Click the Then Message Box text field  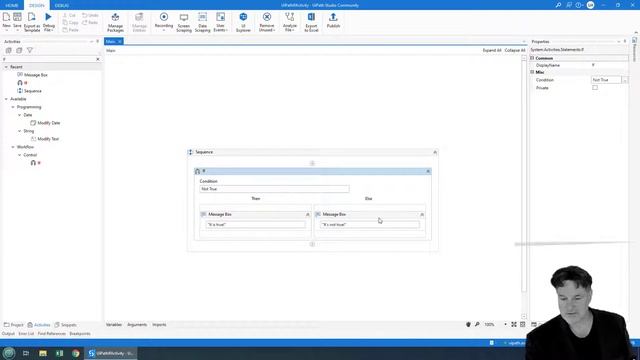point(256,225)
